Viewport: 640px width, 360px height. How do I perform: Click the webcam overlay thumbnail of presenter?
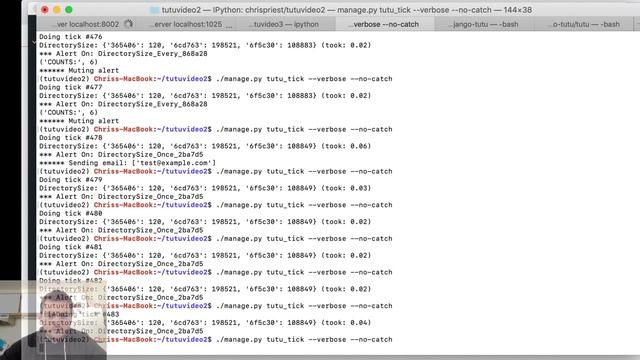coord(53,320)
